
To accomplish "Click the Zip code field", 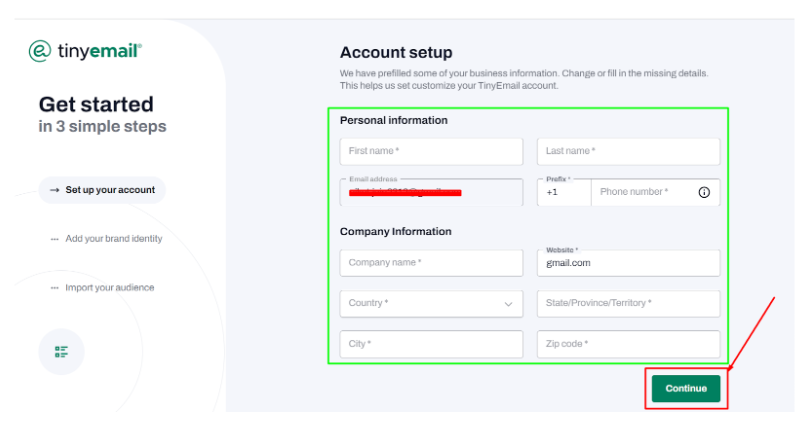I will (x=628, y=344).
